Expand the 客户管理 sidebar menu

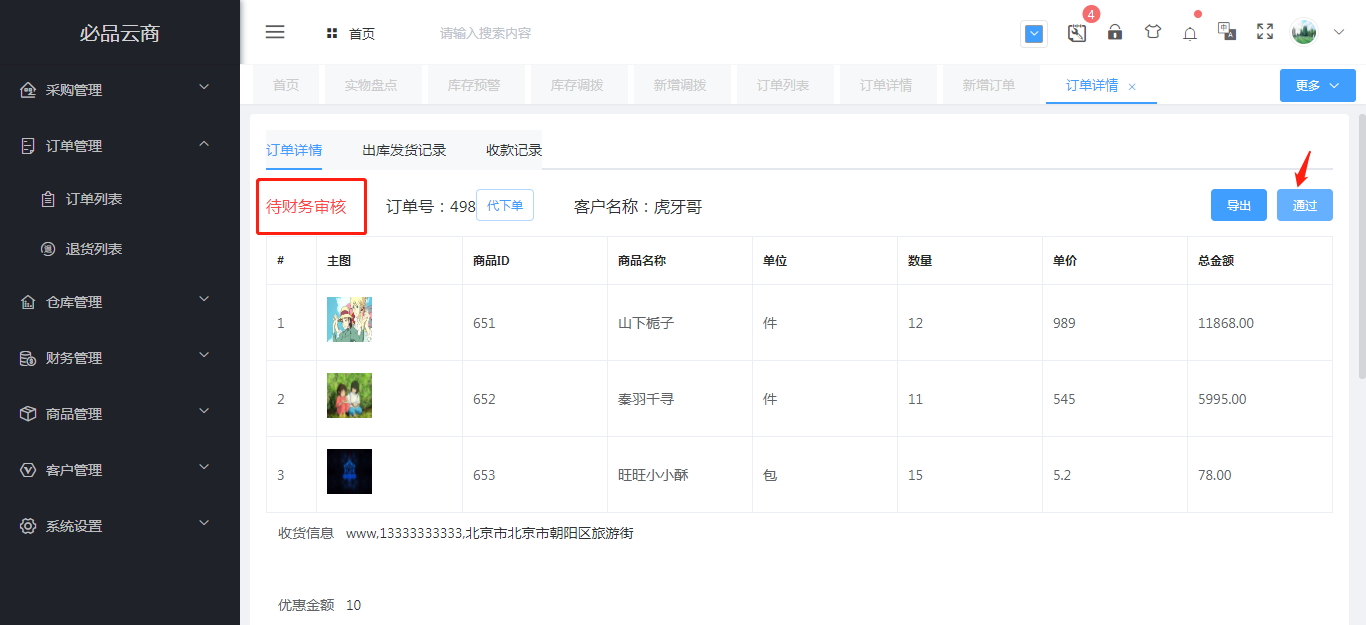click(x=120, y=470)
